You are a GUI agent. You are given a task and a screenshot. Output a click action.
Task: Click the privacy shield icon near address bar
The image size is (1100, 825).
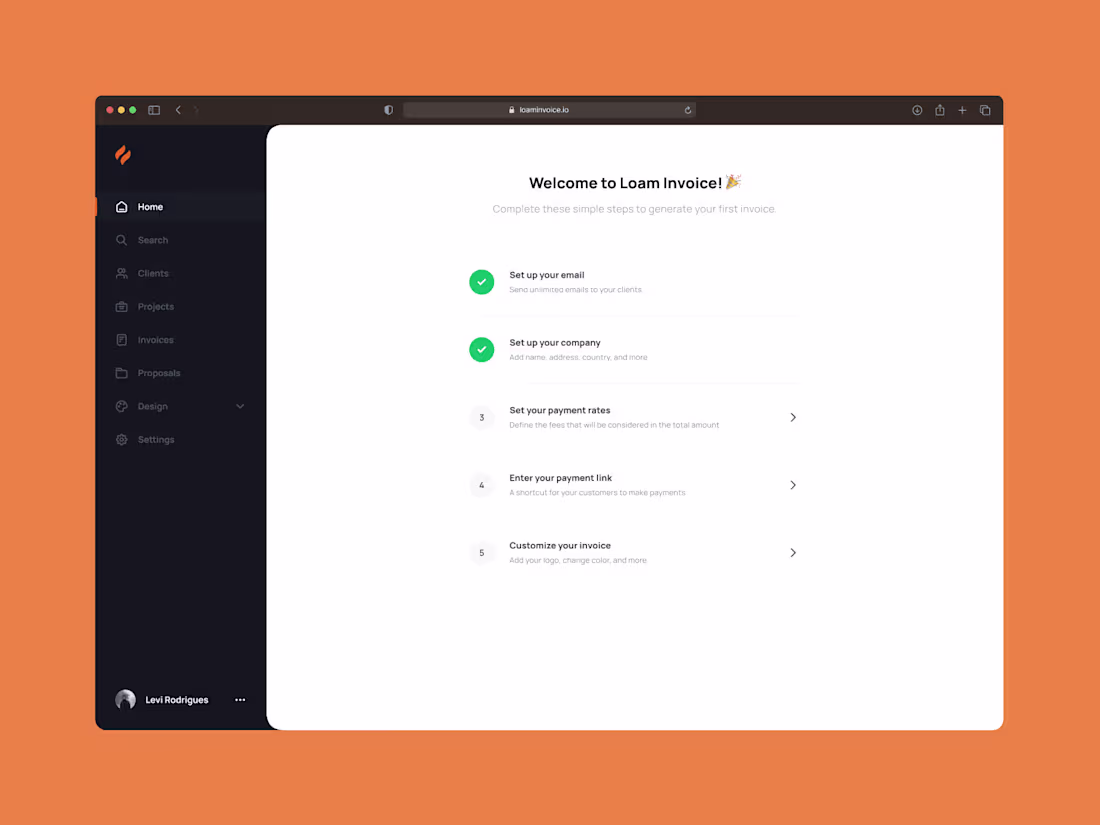pyautogui.click(x=389, y=110)
